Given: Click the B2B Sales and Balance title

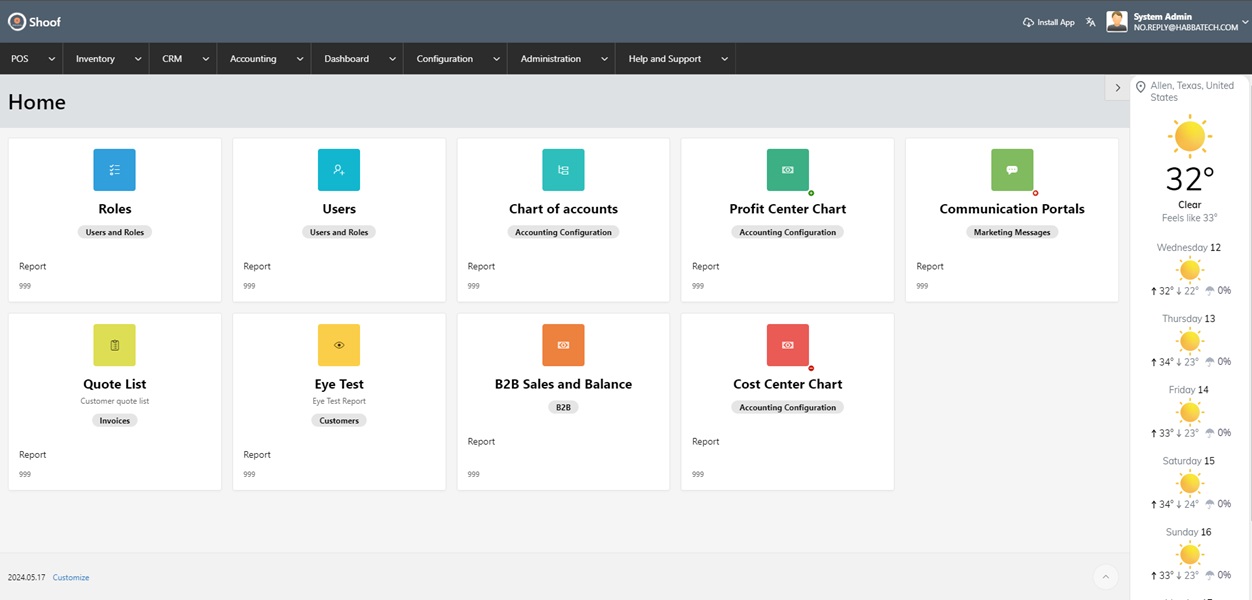Looking at the screenshot, I should [x=563, y=384].
